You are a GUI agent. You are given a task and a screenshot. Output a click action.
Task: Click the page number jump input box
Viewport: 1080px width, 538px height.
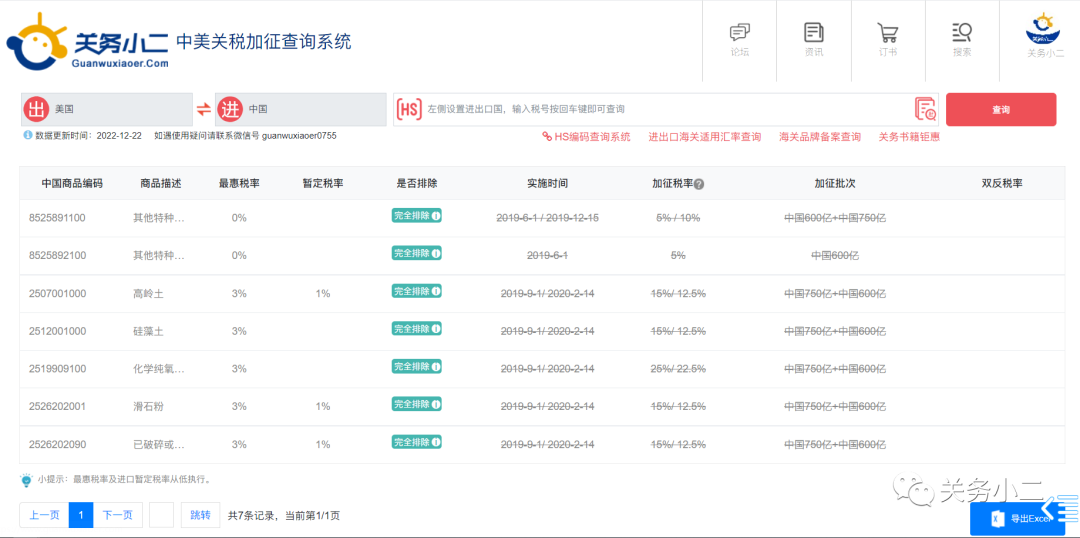click(x=161, y=515)
